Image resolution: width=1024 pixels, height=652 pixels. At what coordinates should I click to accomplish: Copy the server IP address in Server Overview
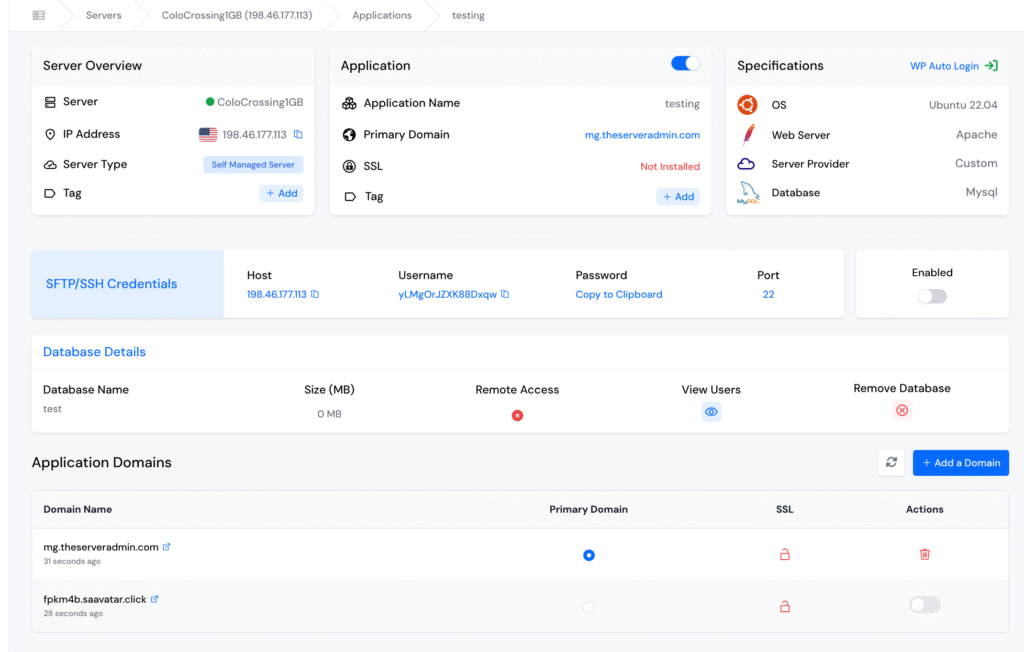[298, 135]
